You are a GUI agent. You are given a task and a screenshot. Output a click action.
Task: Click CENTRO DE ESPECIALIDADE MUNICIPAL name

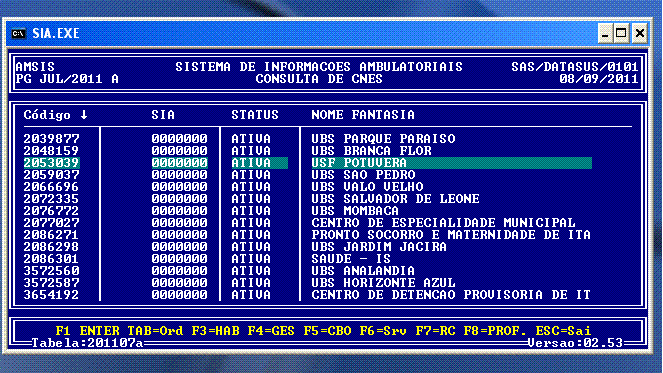[444, 223]
